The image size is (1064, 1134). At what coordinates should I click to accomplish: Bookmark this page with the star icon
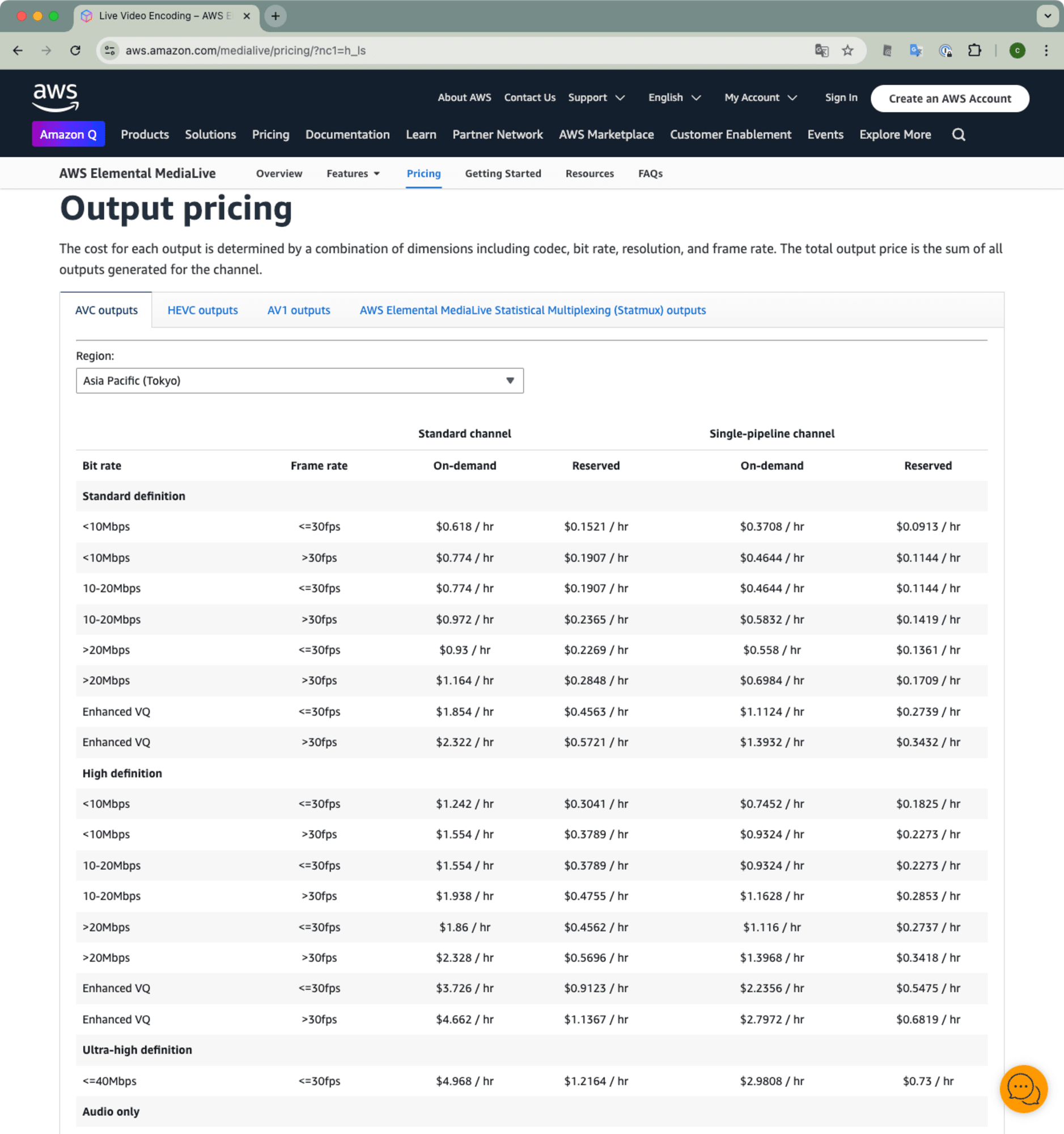[847, 51]
